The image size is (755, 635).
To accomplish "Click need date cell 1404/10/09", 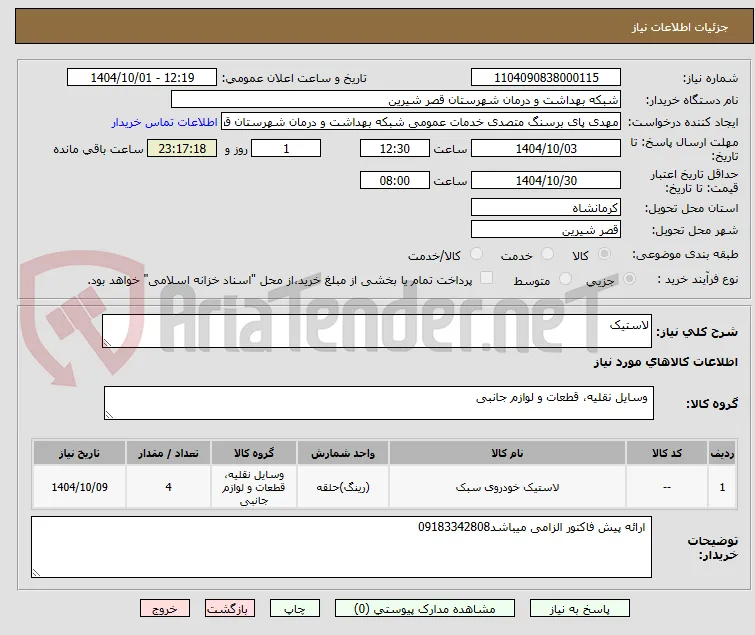I will pos(79,487).
